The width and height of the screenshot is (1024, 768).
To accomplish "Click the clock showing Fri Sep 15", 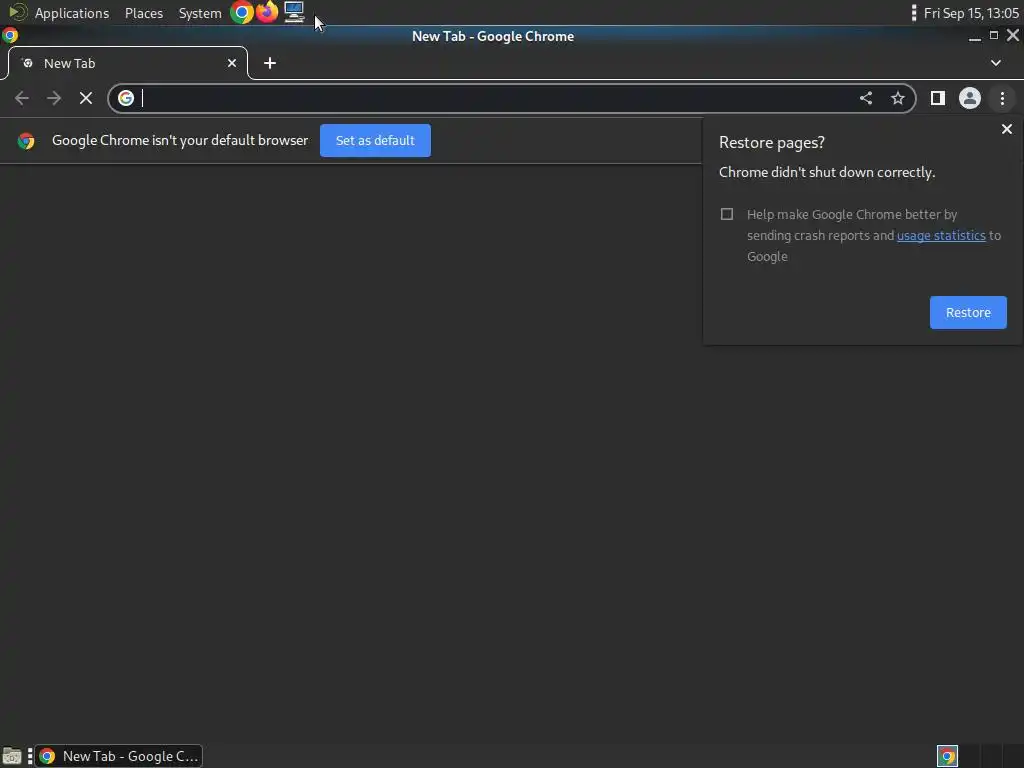I will pyautogui.click(x=971, y=13).
